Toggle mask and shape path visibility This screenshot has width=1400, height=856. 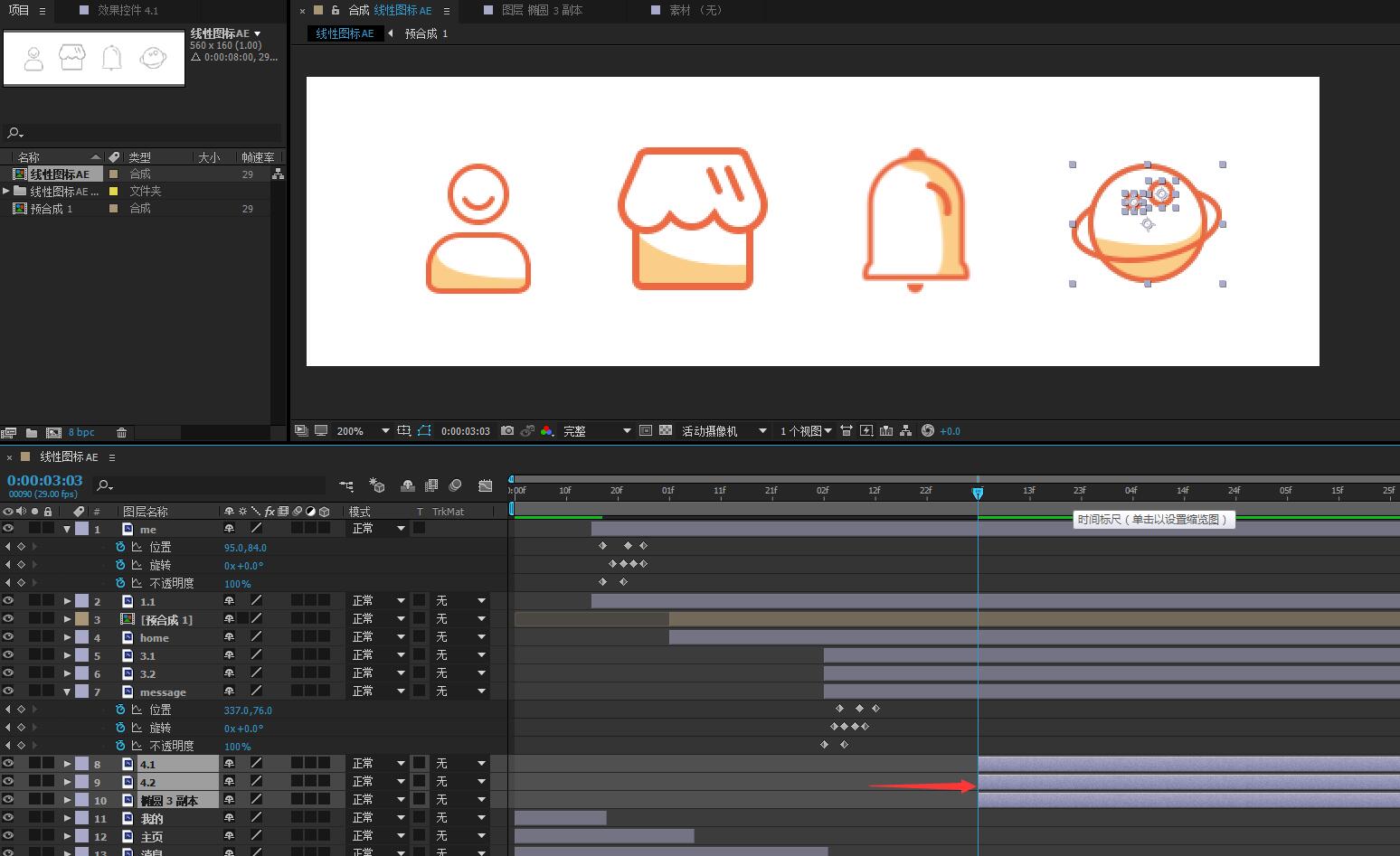coord(424,431)
